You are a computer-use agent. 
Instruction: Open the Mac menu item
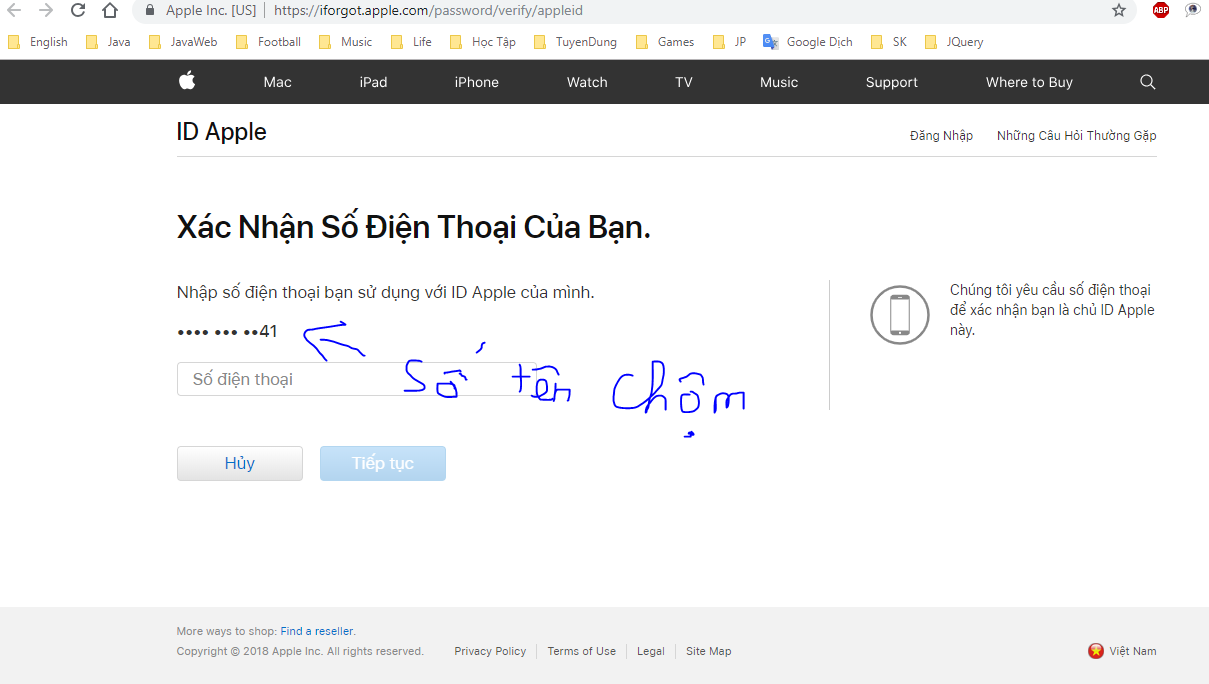coord(277,82)
